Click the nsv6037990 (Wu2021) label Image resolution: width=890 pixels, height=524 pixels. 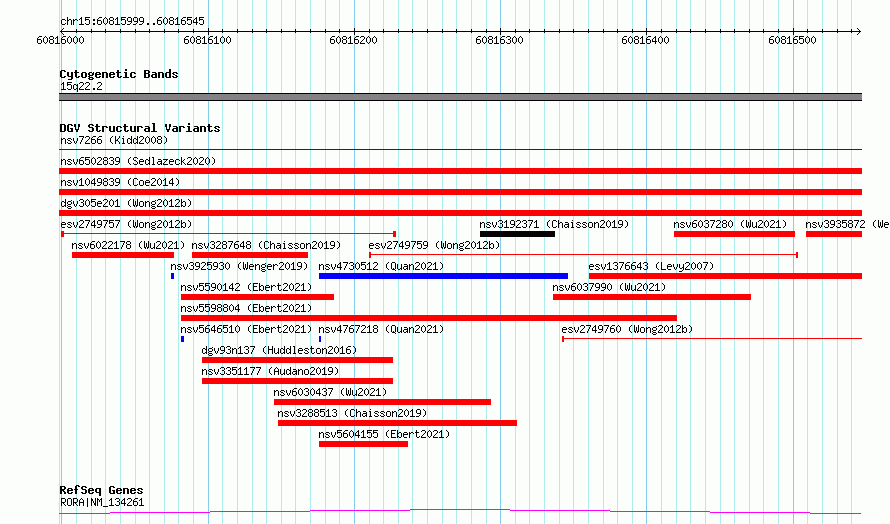coord(609,287)
